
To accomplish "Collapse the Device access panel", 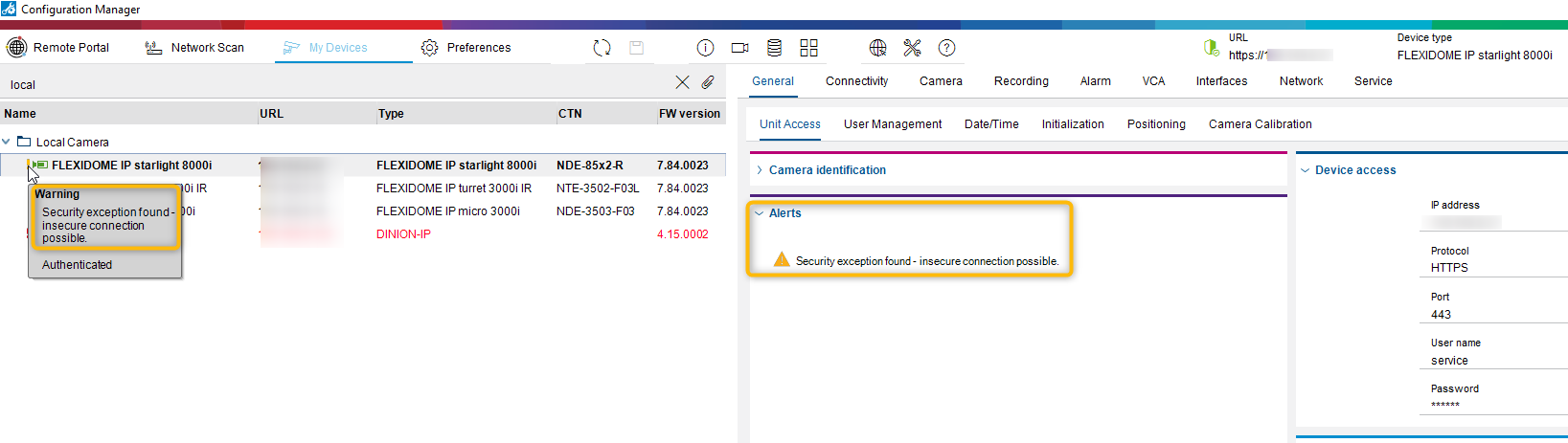I will click(x=1305, y=170).
